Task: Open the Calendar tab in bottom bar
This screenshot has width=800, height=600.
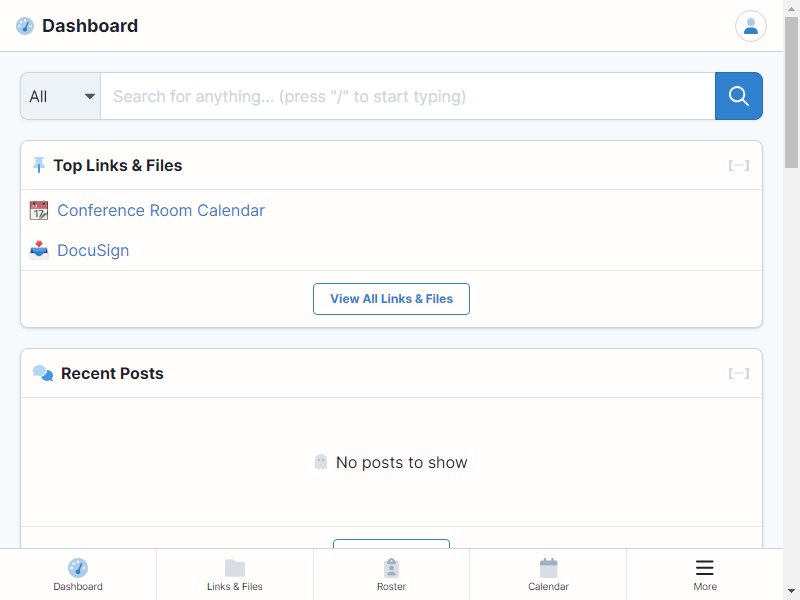Action: coord(548,574)
